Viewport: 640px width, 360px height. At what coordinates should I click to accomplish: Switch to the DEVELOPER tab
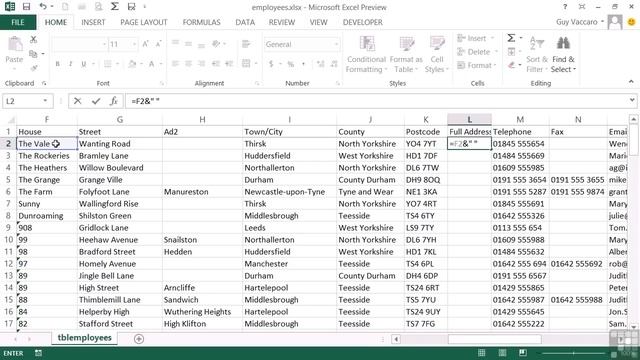click(x=362, y=22)
